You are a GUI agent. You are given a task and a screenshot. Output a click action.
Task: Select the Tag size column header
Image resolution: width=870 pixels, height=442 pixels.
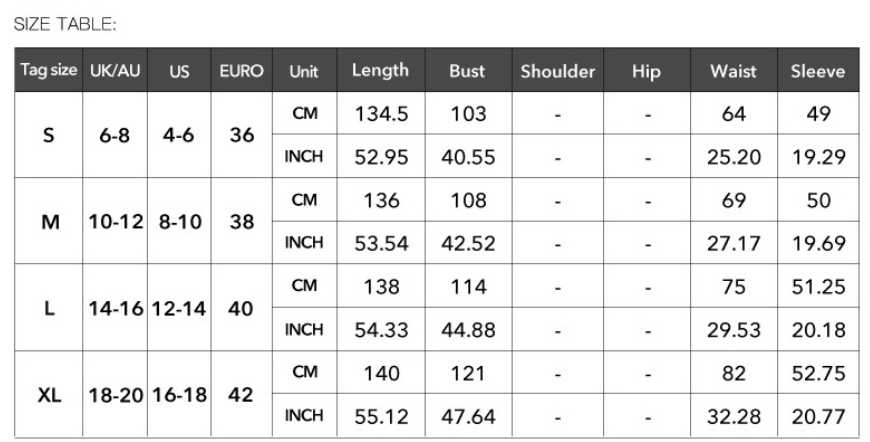[x=49, y=70]
